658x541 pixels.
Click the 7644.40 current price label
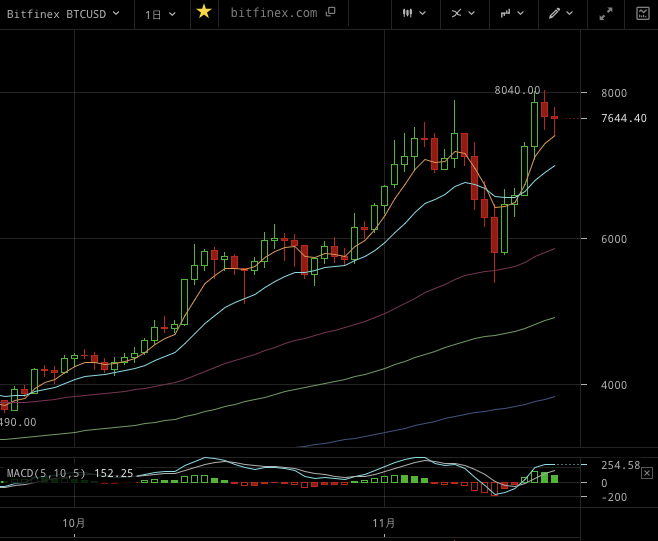[x=624, y=118]
